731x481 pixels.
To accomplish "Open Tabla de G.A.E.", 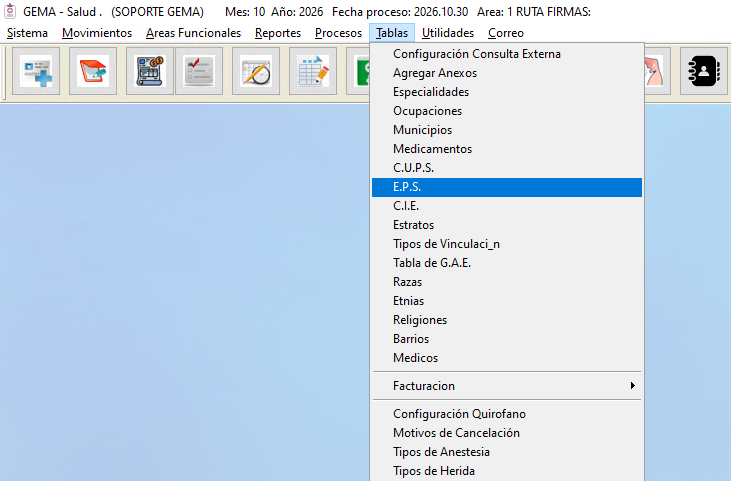I will 507,263.
